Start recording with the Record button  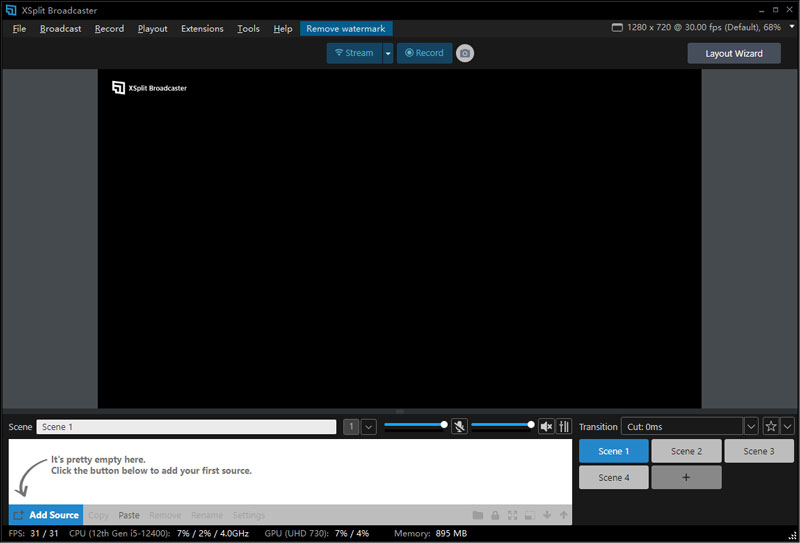pos(424,53)
